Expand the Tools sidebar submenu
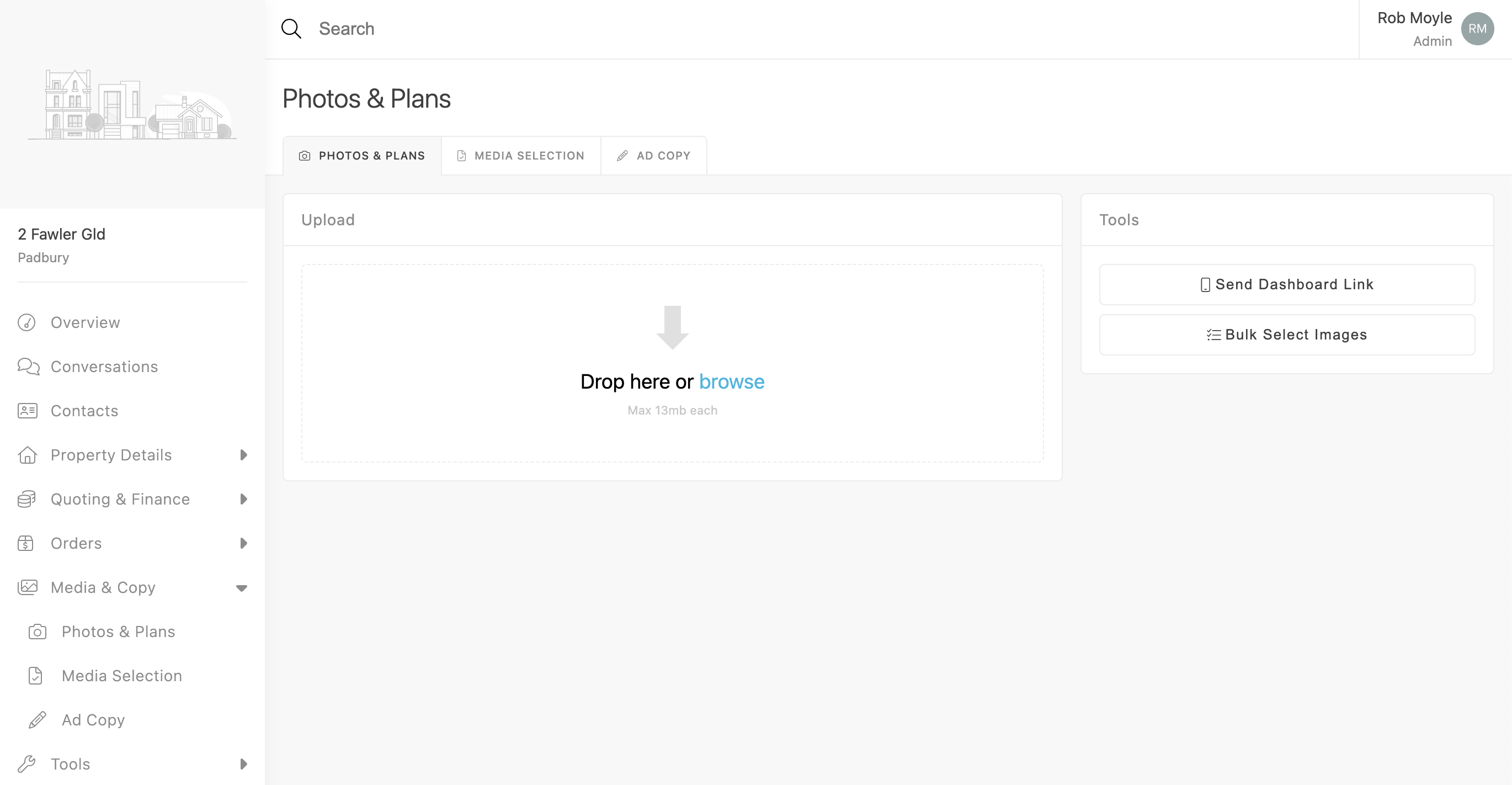The image size is (1512, 785). pos(243,764)
